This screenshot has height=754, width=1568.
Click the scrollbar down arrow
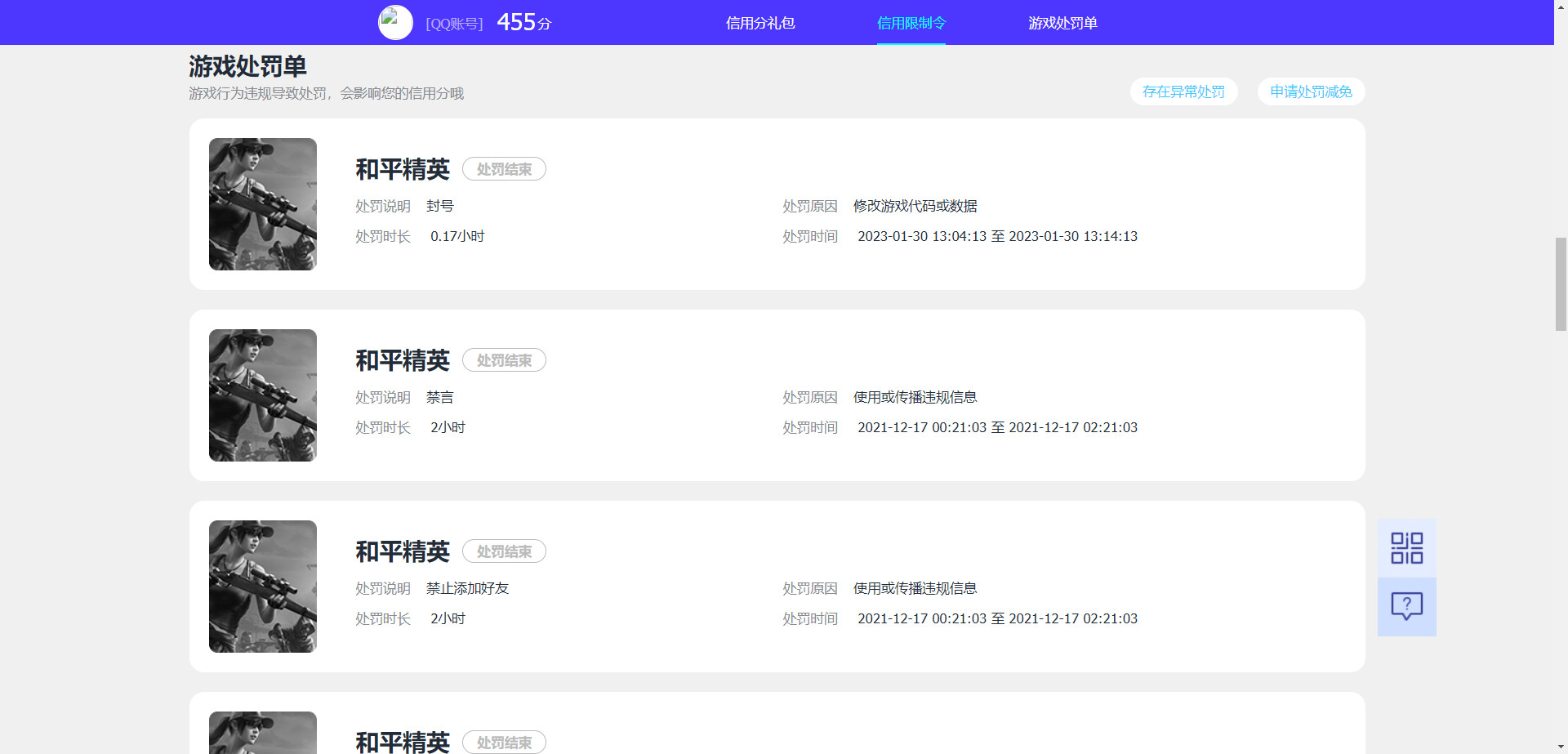tap(1561, 747)
